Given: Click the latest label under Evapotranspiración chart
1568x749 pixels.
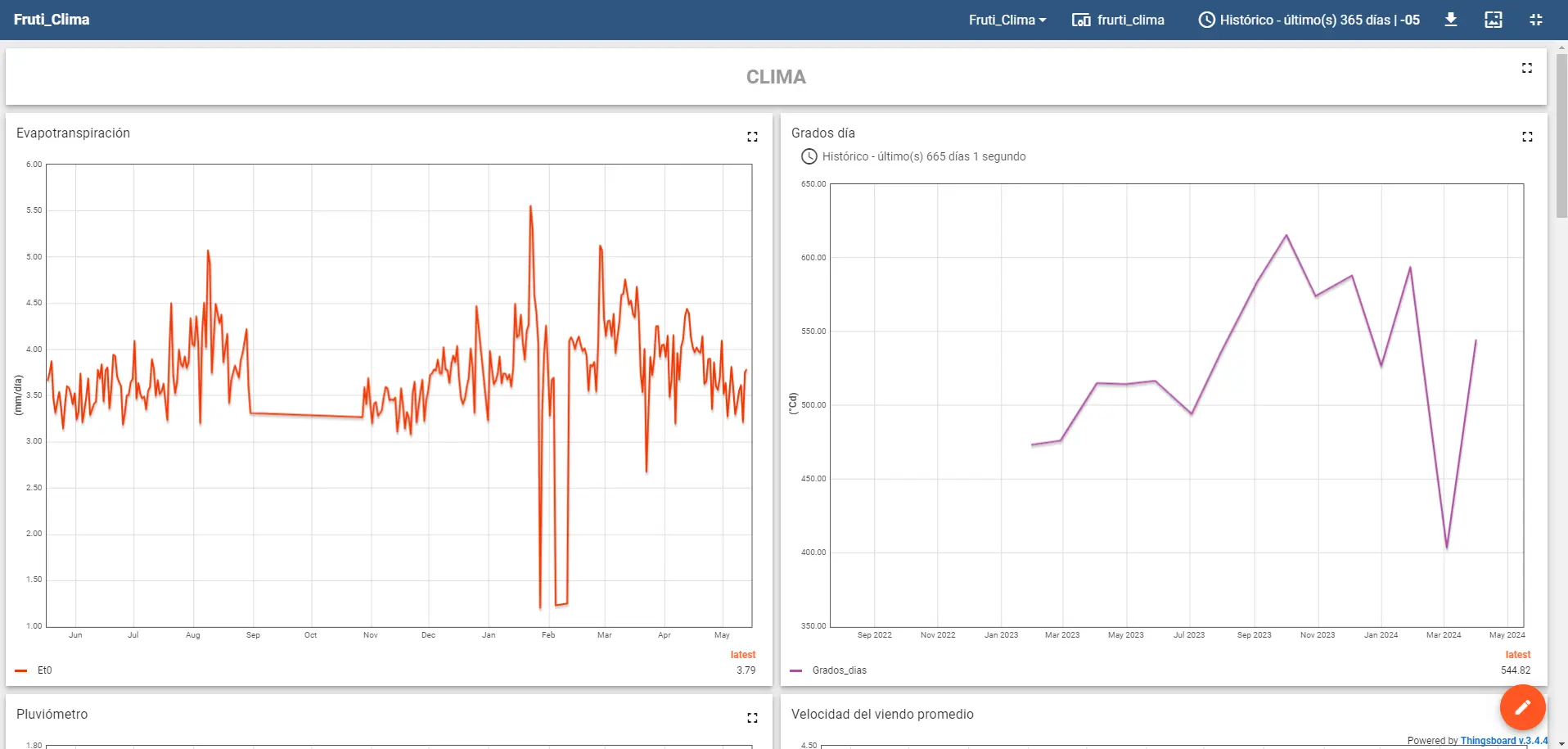Looking at the screenshot, I should 743,655.
